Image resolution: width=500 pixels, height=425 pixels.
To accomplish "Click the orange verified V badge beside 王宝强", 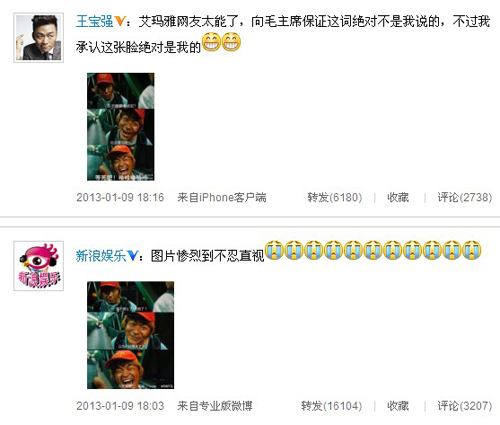I will click(120, 21).
